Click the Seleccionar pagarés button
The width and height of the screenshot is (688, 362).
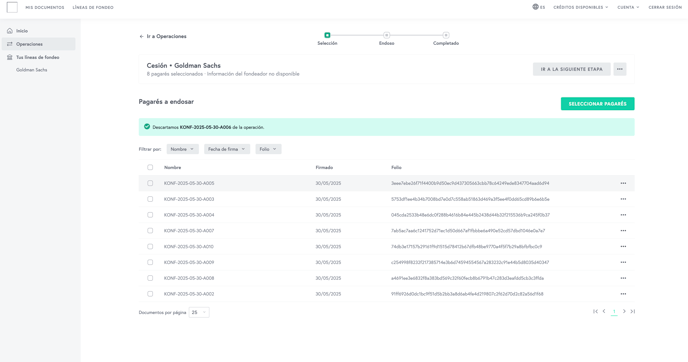point(597,104)
